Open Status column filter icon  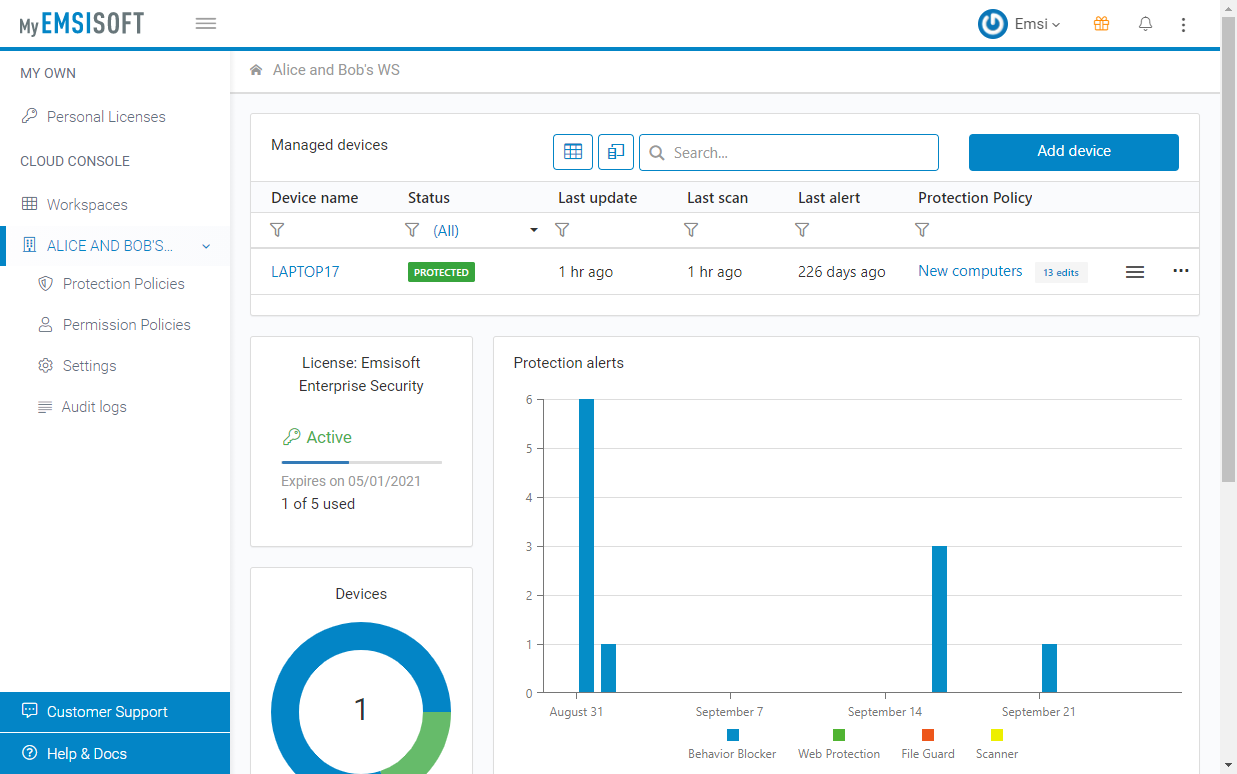pos(412,230)
